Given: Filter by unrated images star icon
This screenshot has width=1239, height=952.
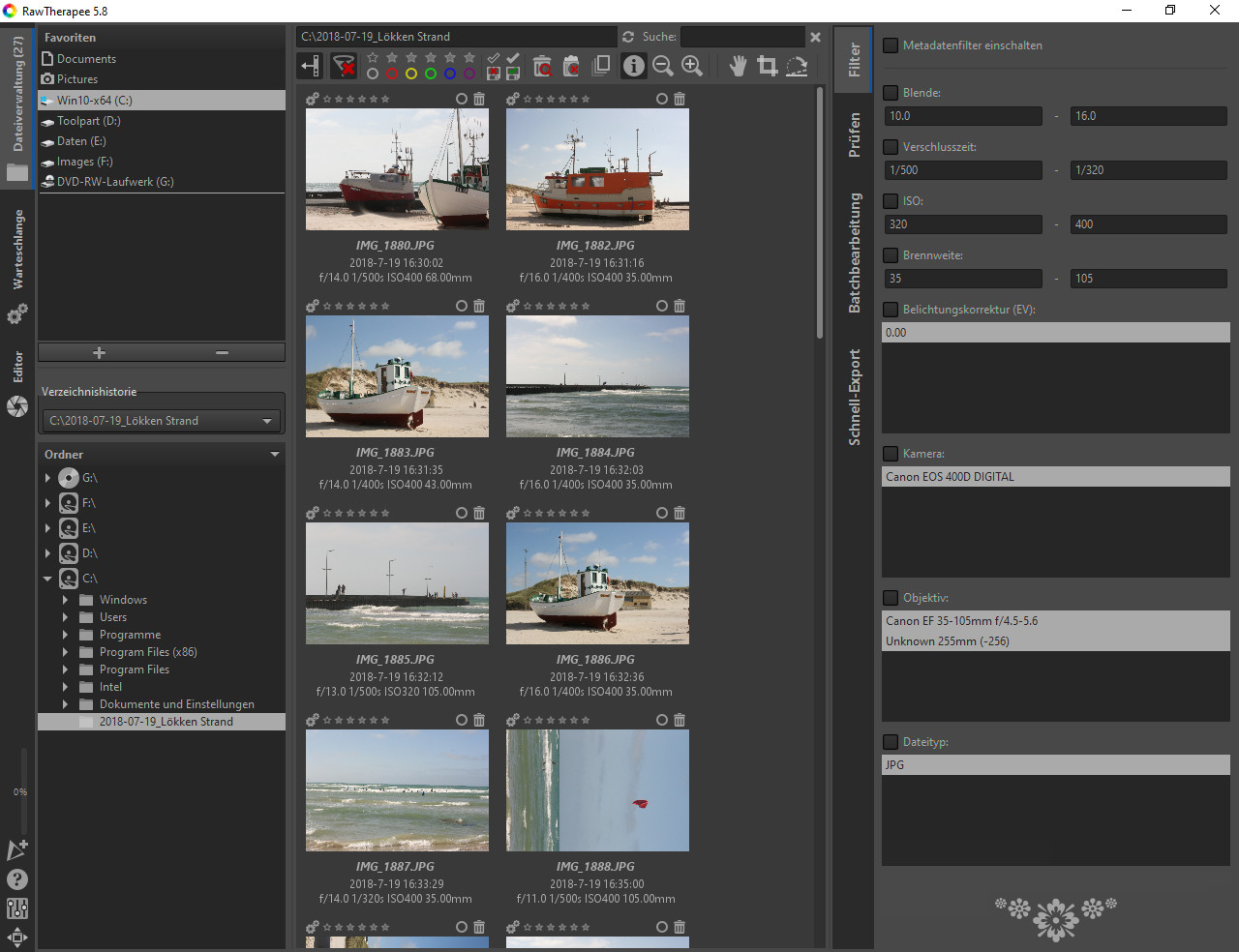Looking at the screenshot, I should click(373, 57).
